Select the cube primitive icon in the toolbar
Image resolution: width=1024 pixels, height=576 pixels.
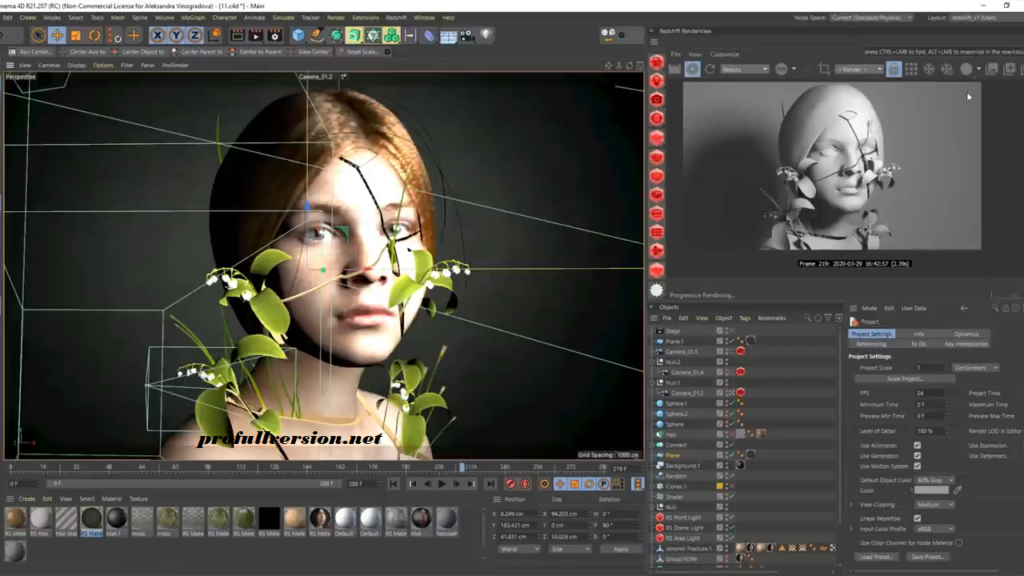[297, 33]
